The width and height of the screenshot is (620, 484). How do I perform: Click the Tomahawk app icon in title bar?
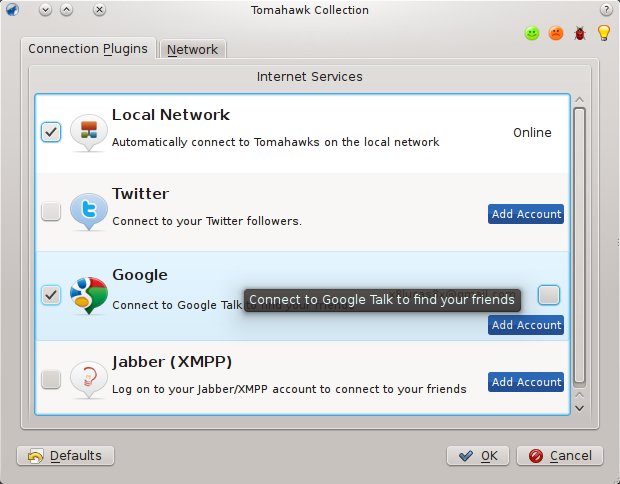click(x=12, y=9)
